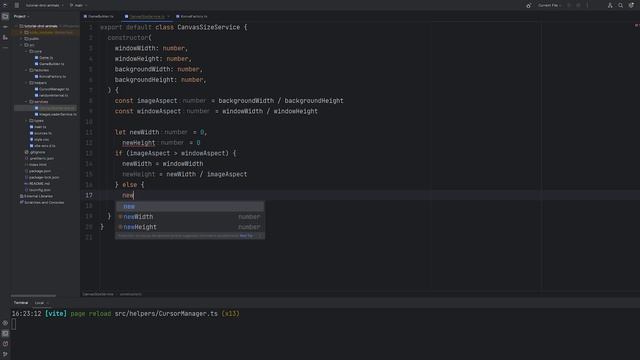Open the Project tool window icon
Viewport: 640px width, 360px height.
pyautogui.click(x=5, y=16)
